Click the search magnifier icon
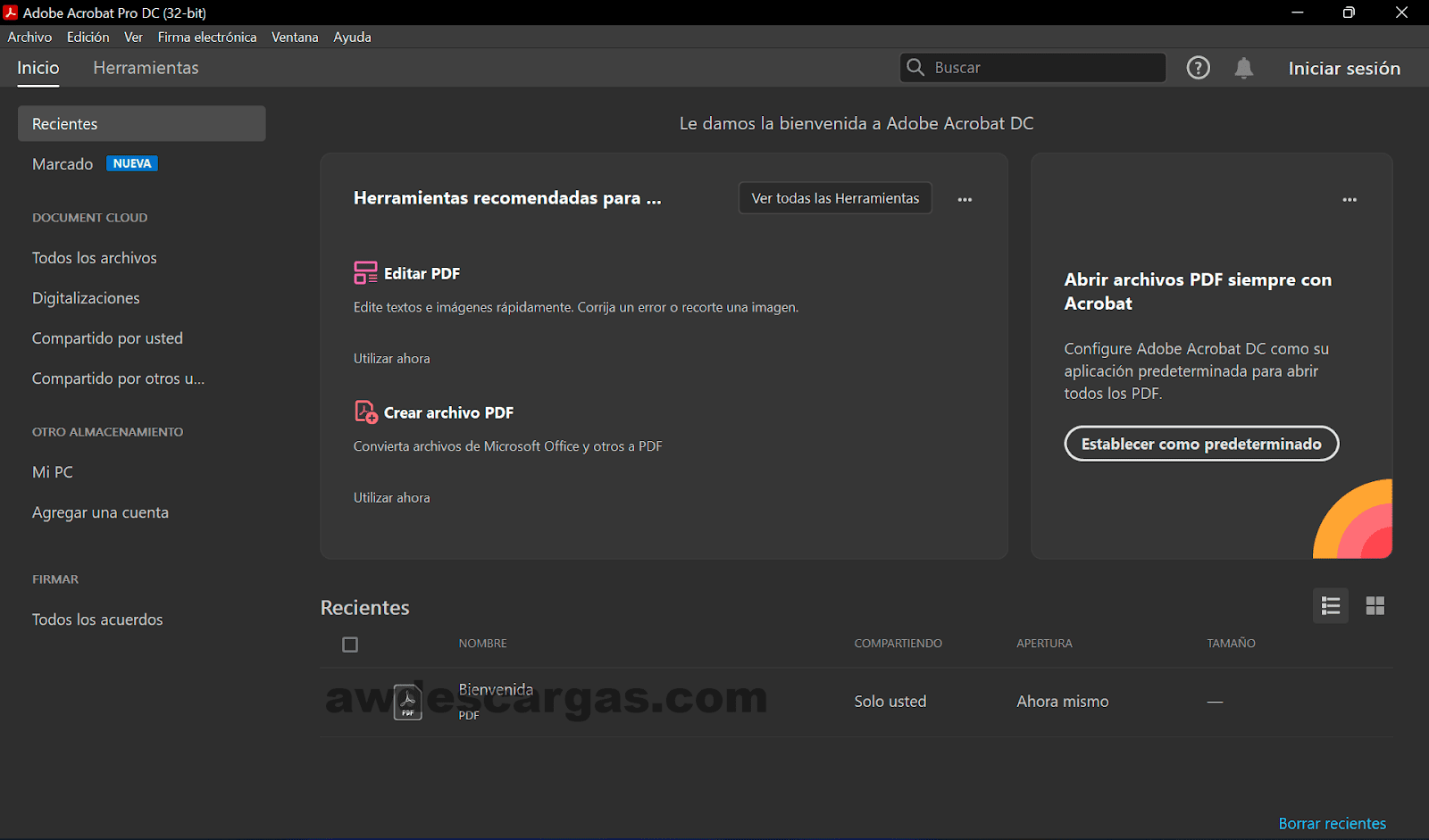The height and width of the screenshot is (840, 1429). 915,67
